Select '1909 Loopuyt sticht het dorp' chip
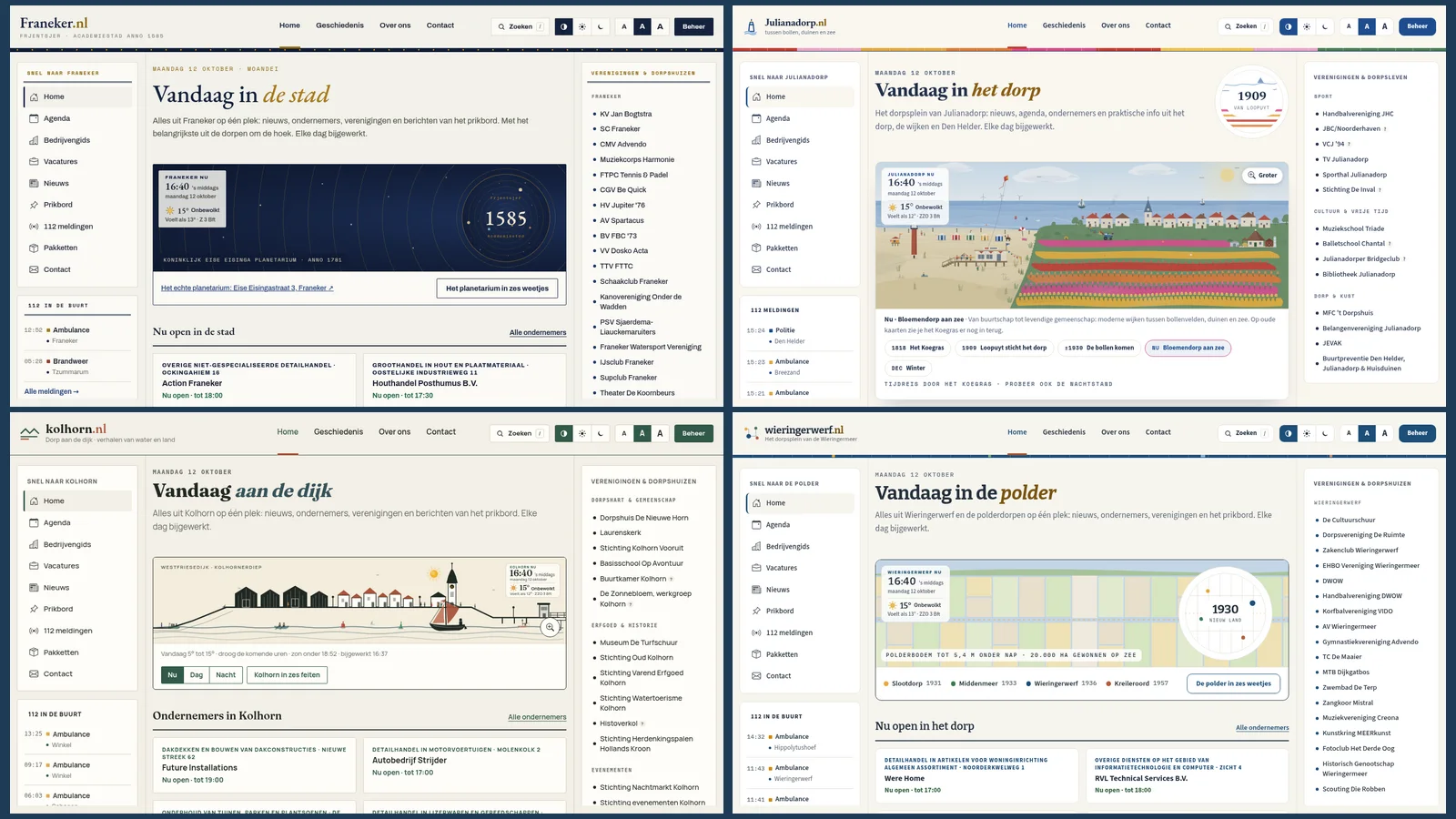Screen dimensions: 1456x819 (1004, 348)
